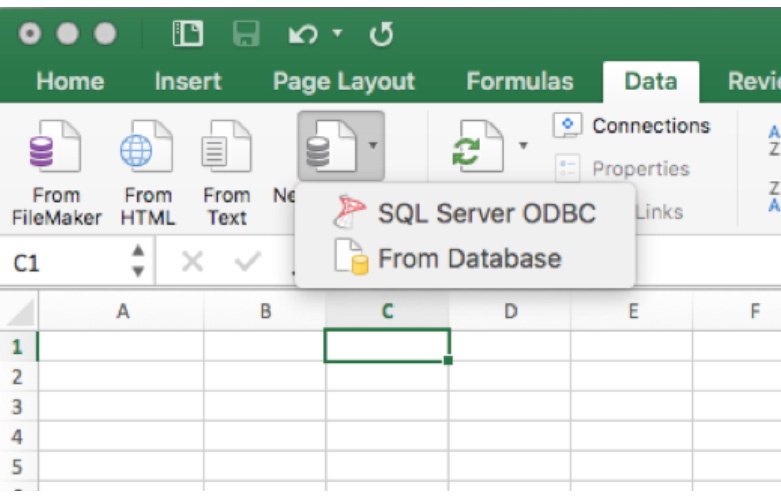This screenshot has height=496, width=781.
Task: Select the Data ribbon tab
Action: 651,82
